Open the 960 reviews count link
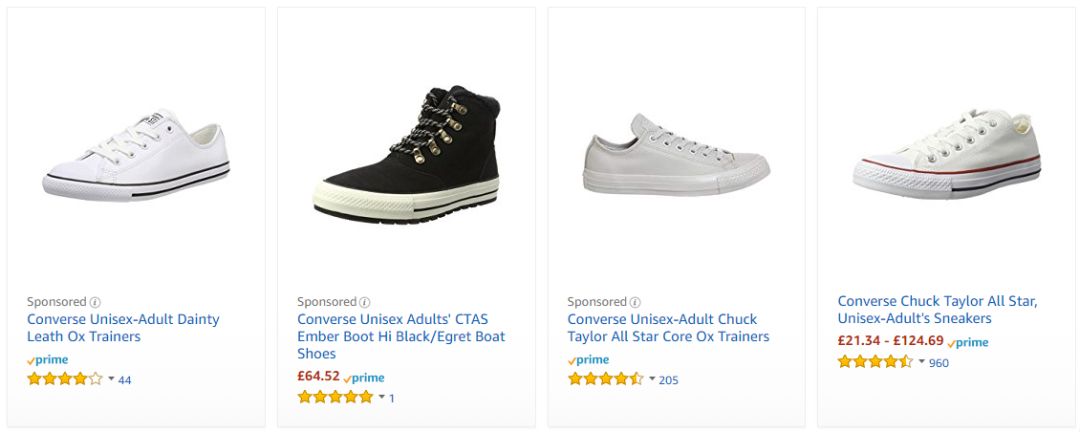The height and width of the screenshot is (432, 1080). [939, 362]
